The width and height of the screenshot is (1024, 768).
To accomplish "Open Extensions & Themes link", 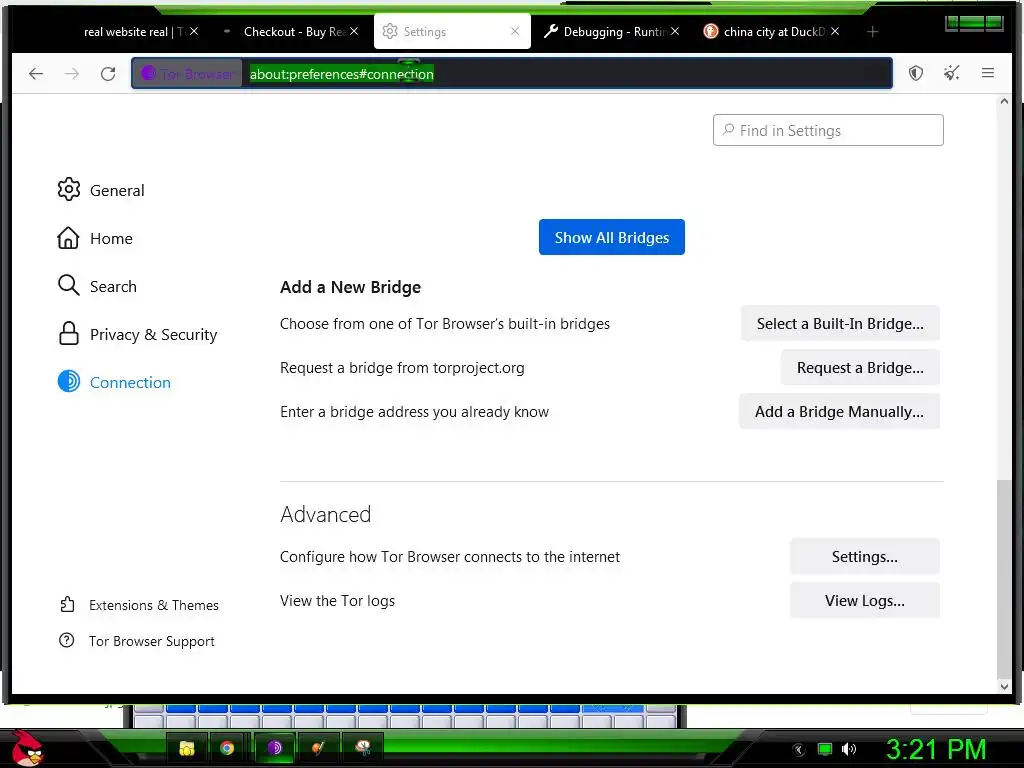I will pos(139,605).
